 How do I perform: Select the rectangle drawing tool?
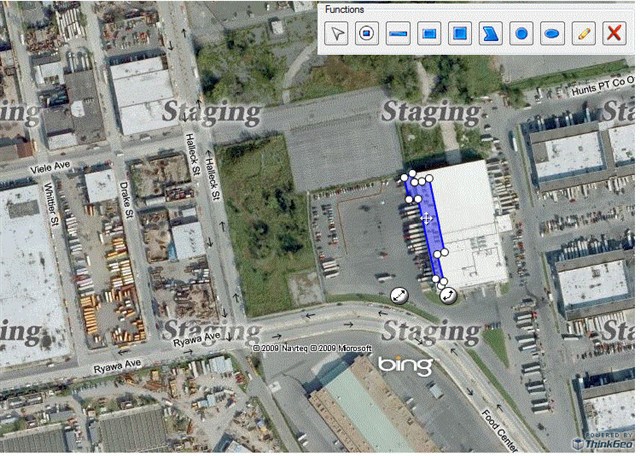pyautogui.click(x=429, y=33)
